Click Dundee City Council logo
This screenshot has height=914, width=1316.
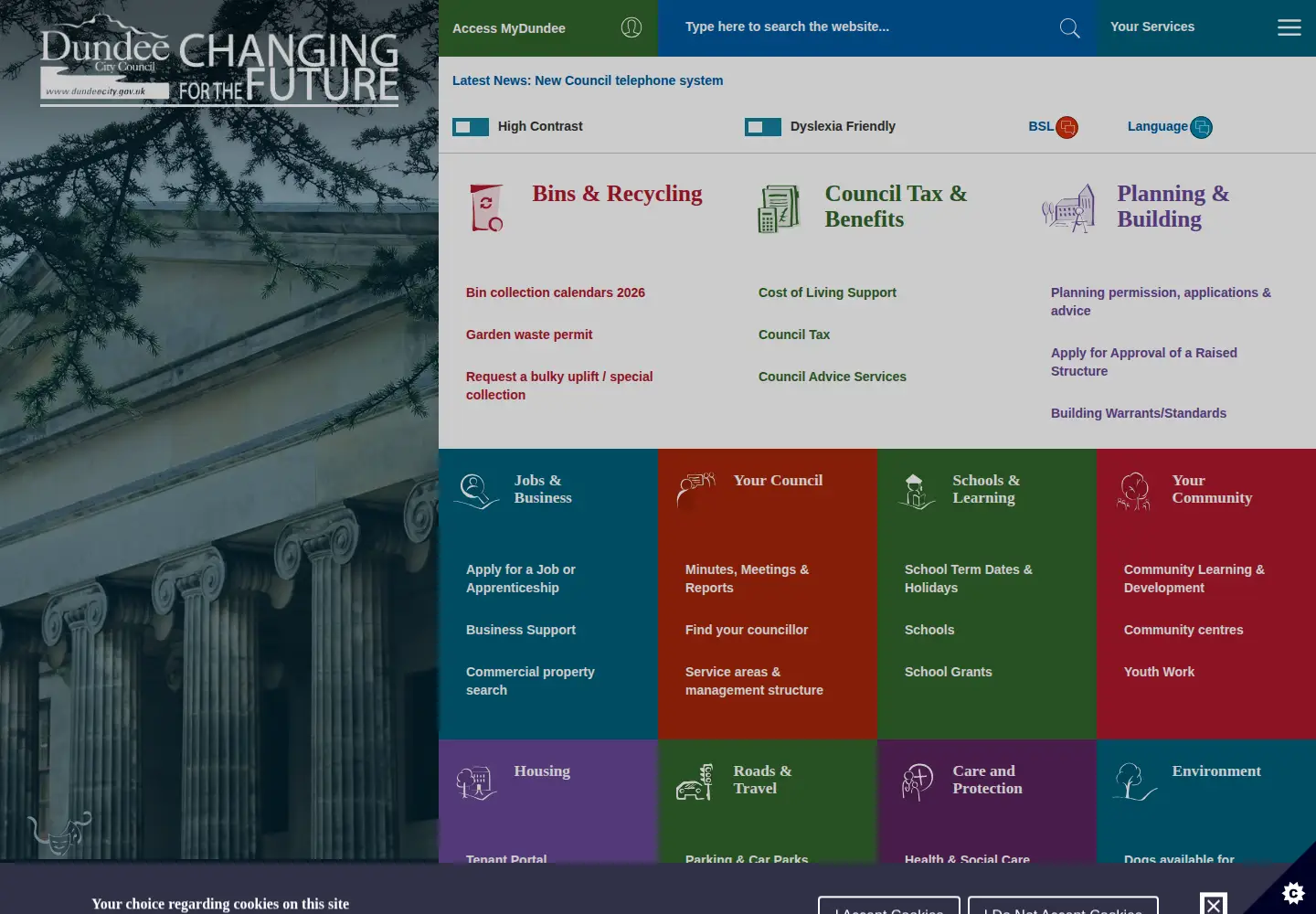point(219,61)
